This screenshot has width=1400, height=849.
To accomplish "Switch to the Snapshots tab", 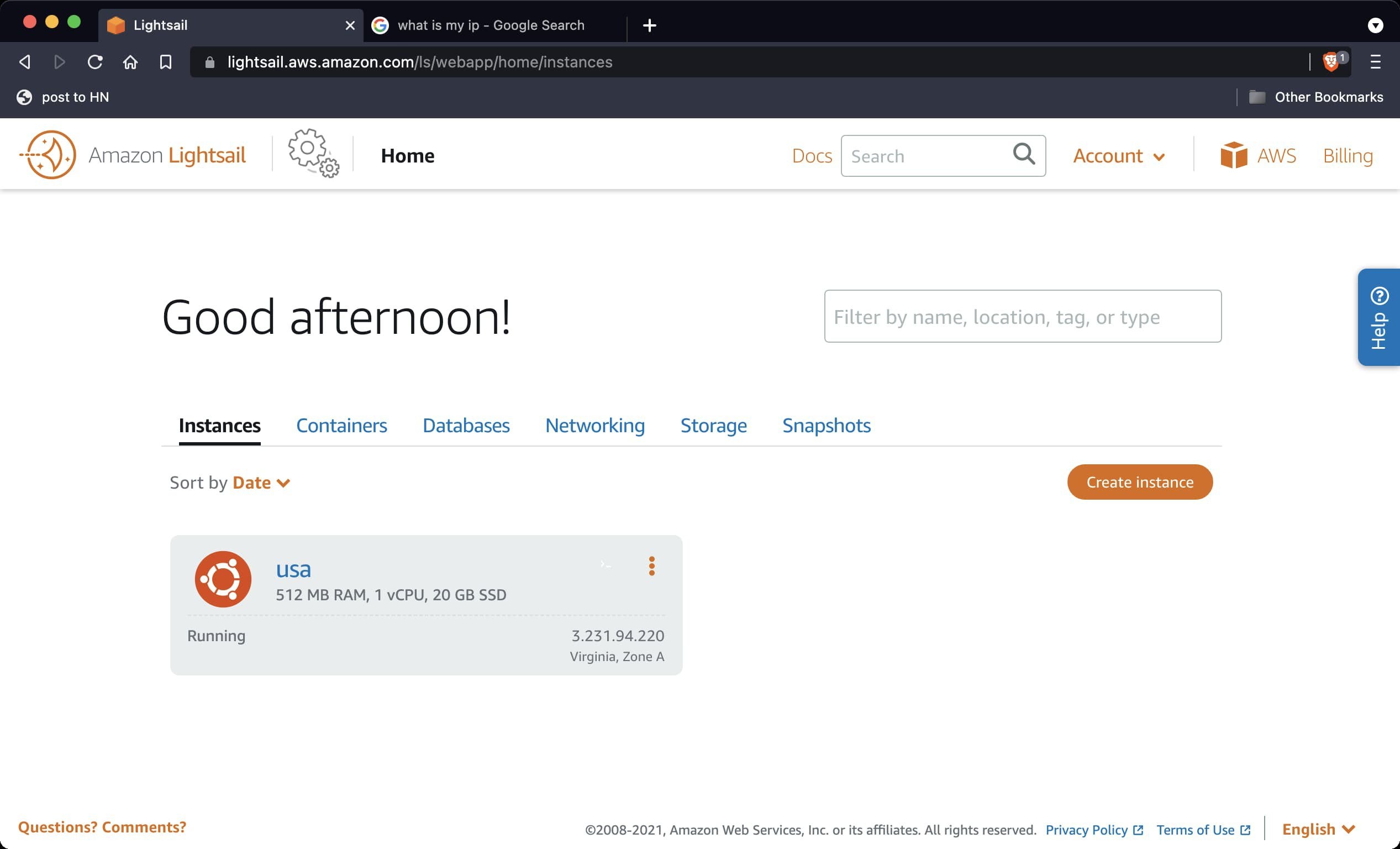I will 825,425.
